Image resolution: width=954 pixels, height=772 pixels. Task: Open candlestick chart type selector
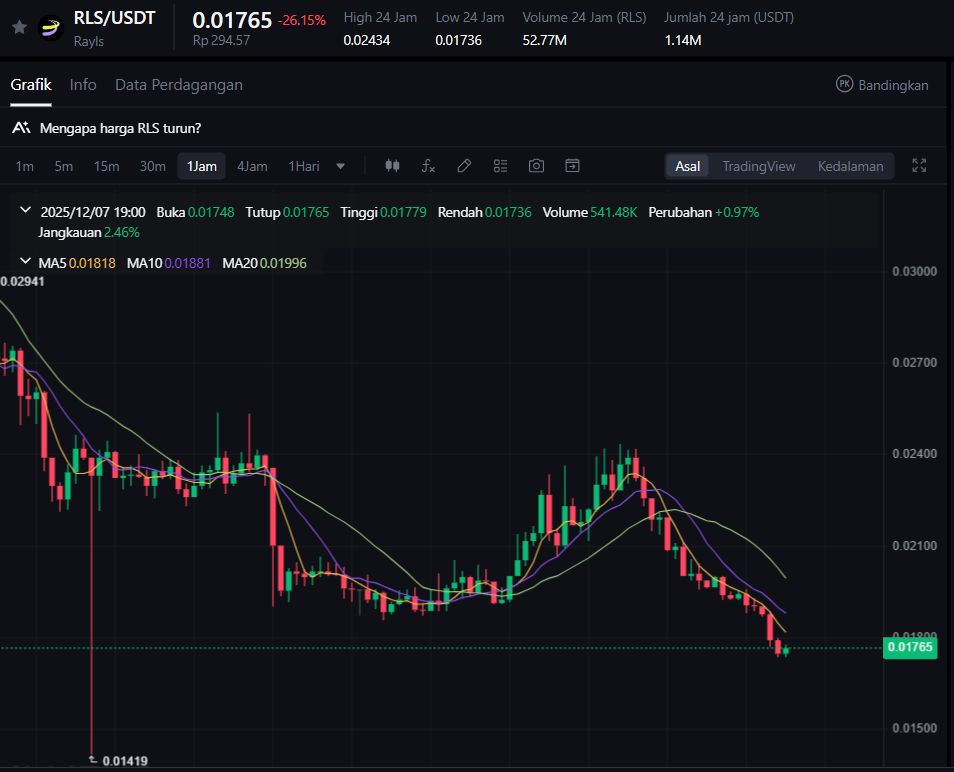click(x=392, y=166)
